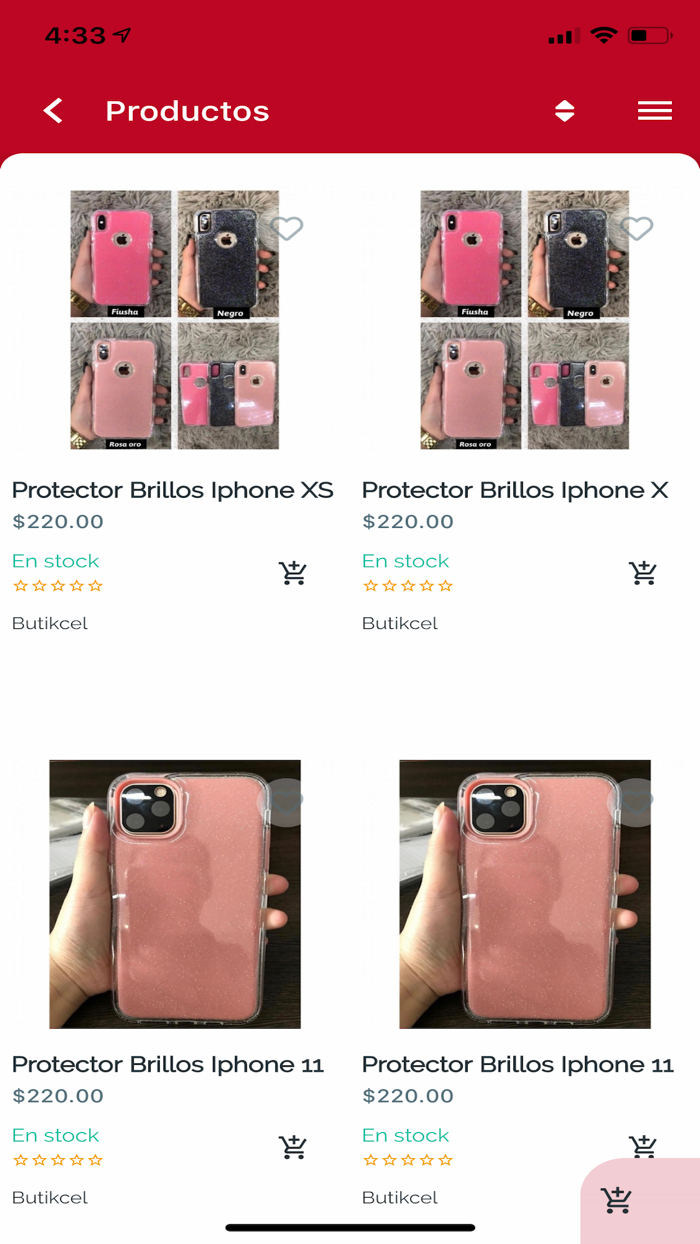
Task: Open Protector Brillos Iphone X title link
Action: [515, 490]
